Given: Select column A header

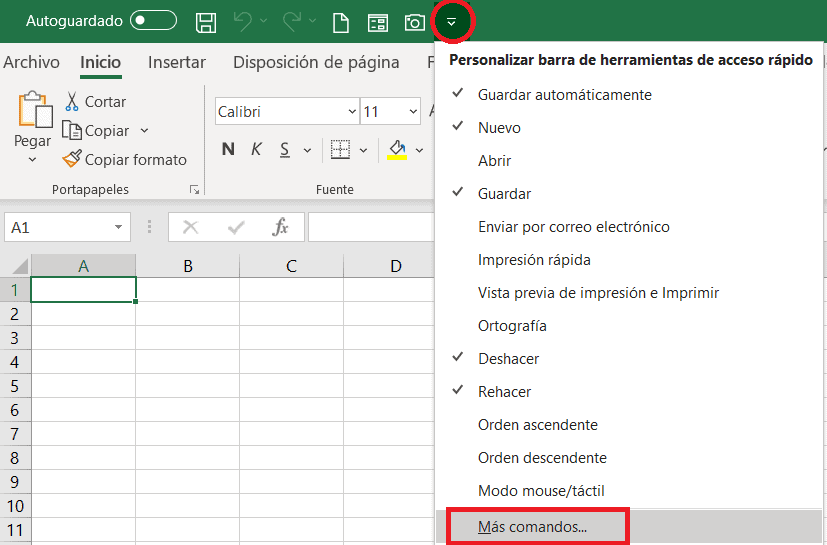Looking at the screenshot, I should click(83, 265).
